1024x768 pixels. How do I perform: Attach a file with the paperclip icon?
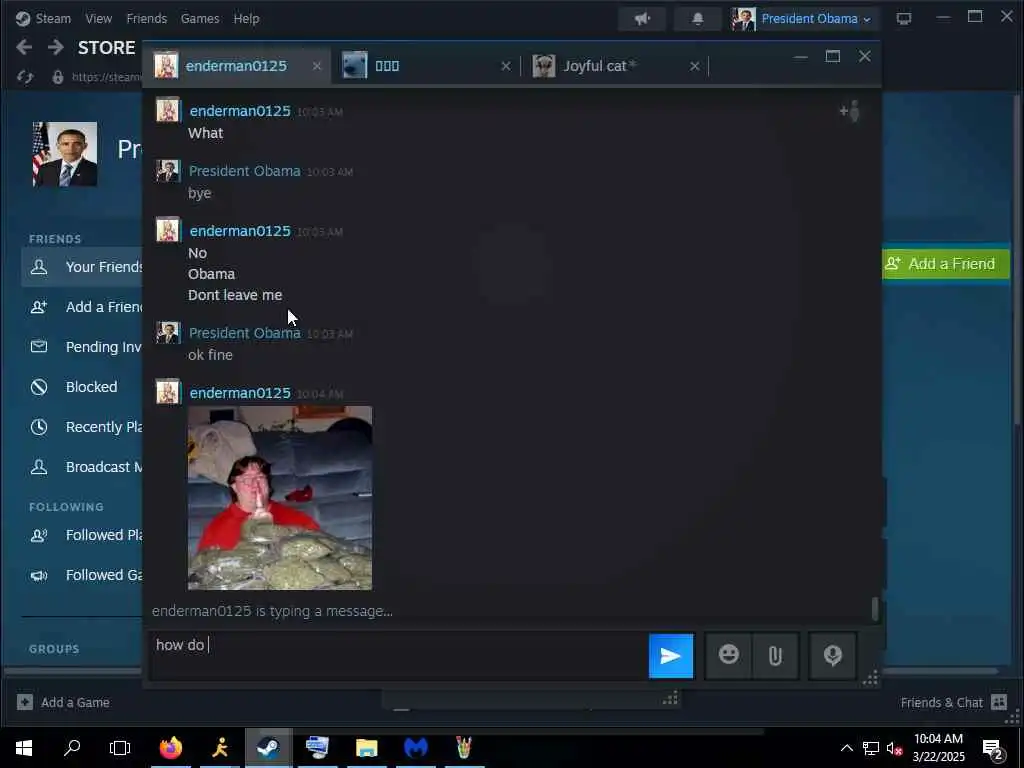tap(775, 655)
